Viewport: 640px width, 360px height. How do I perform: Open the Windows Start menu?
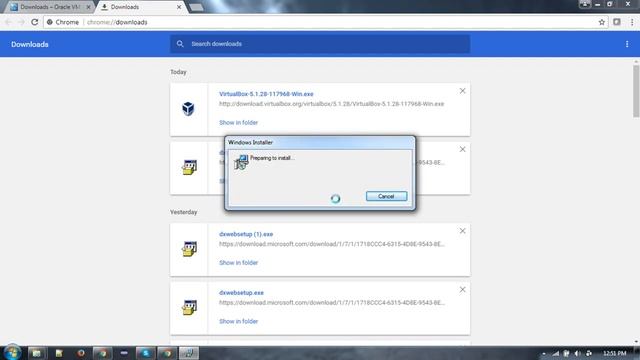(12, 353)
